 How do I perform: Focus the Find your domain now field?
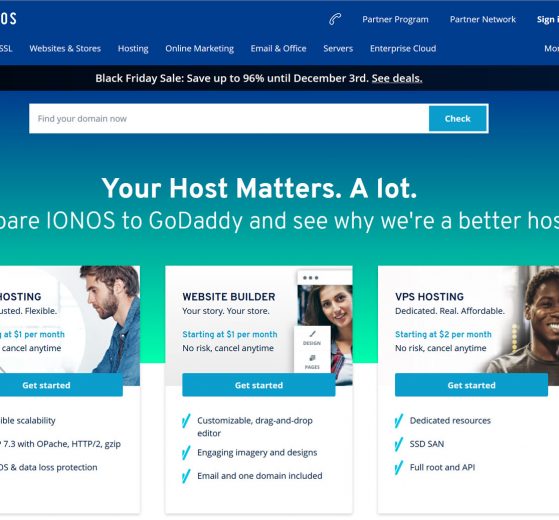click(229, 119)
